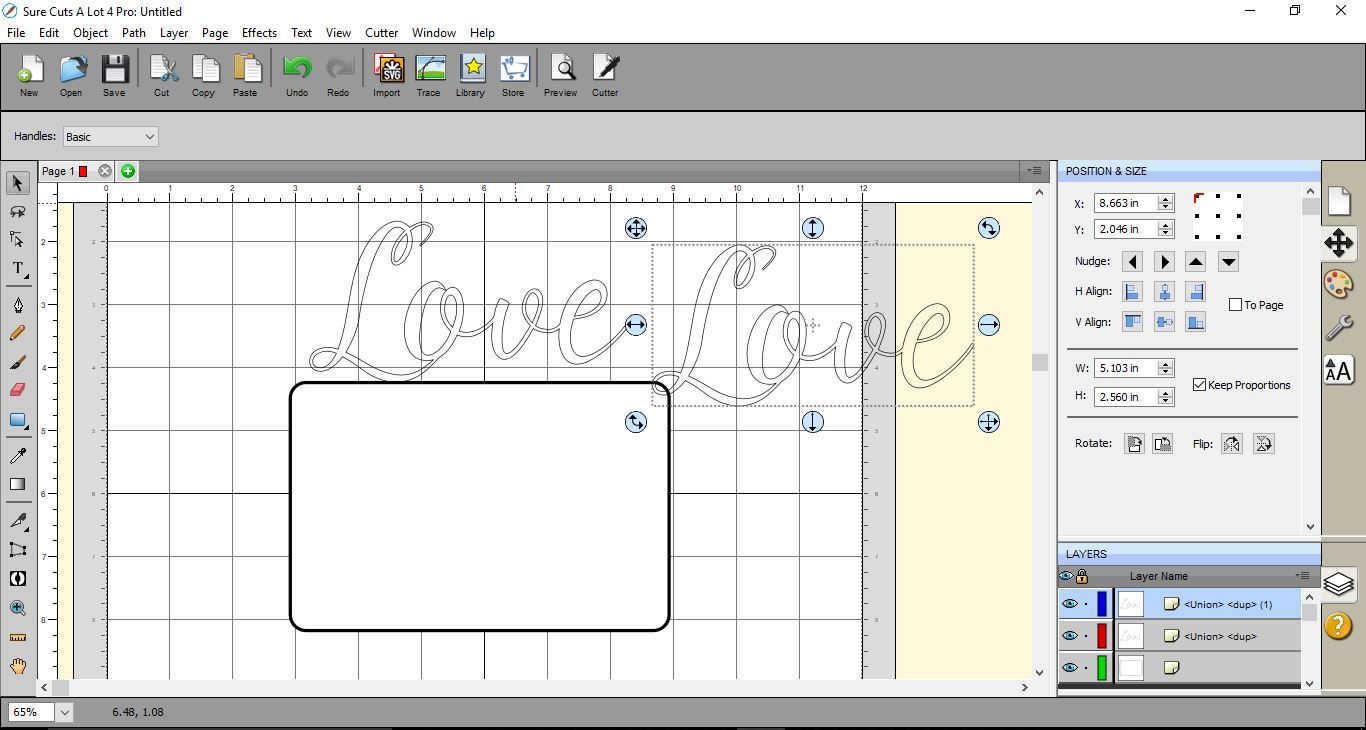Select the Zoom magnifier tool

click(x=17, y=608)
